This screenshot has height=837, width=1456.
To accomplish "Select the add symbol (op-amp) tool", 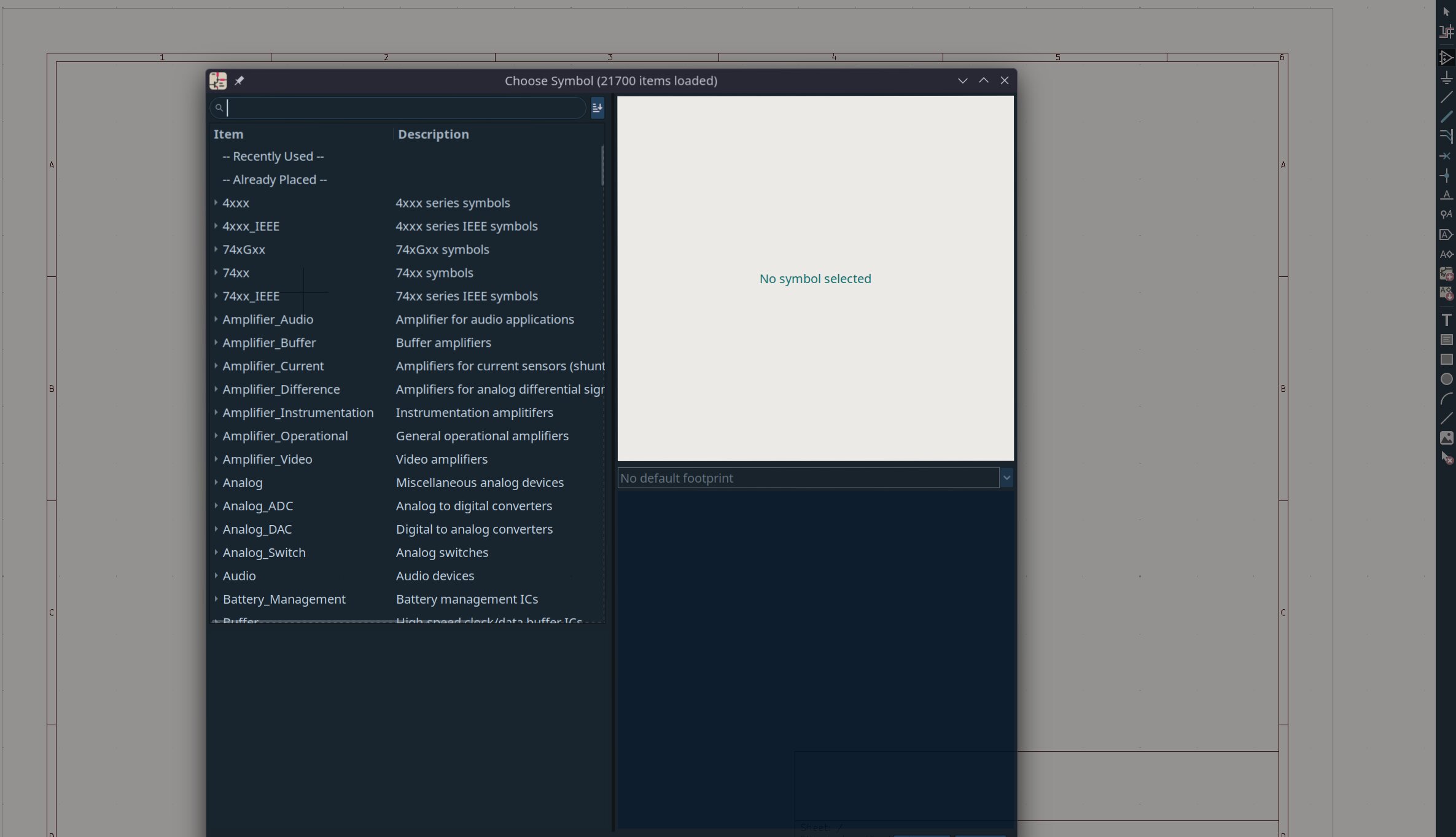I will tap(1446, 58).
